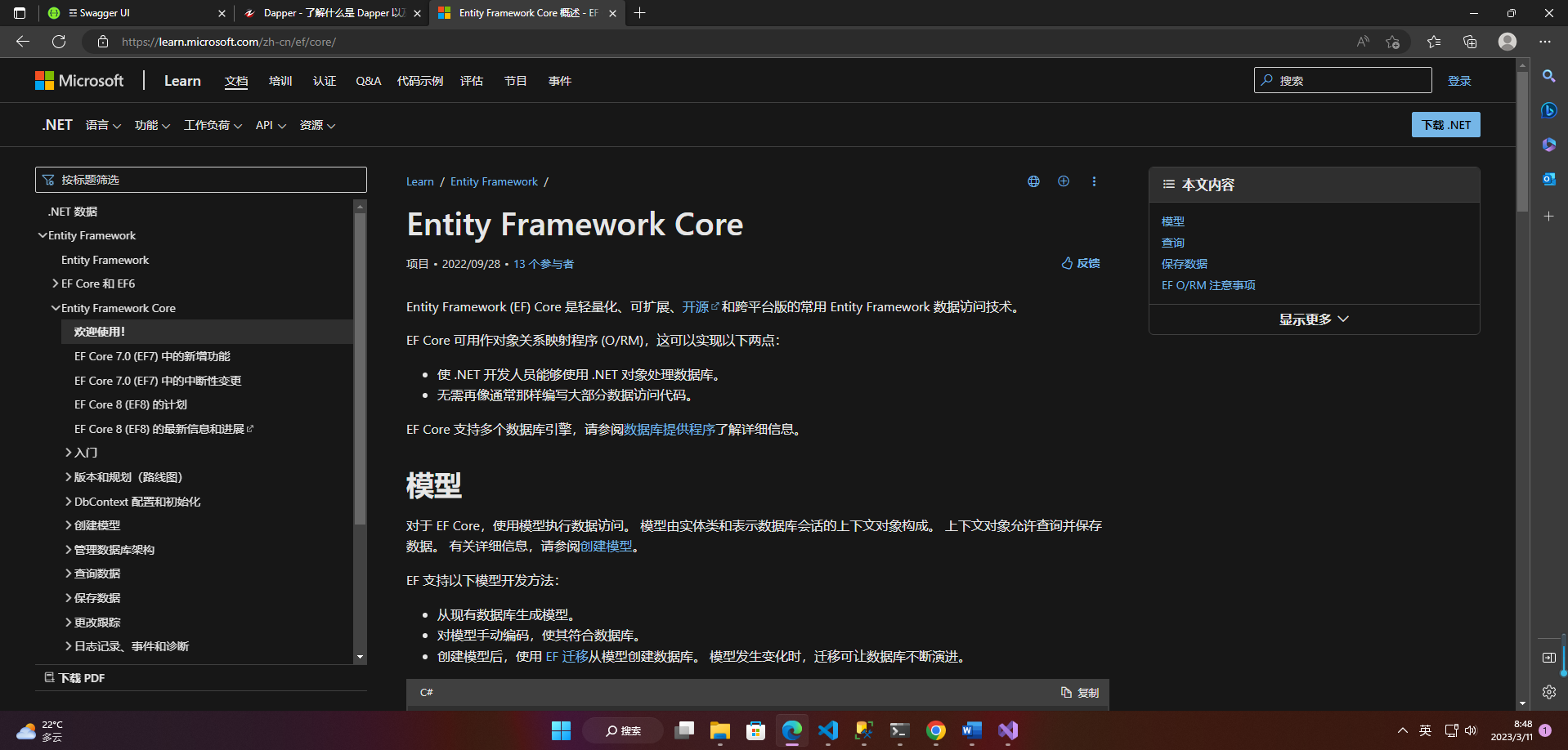Open the API dropdown menu
The width and height of the screenshot is (1568, 750).
point(271,125)
